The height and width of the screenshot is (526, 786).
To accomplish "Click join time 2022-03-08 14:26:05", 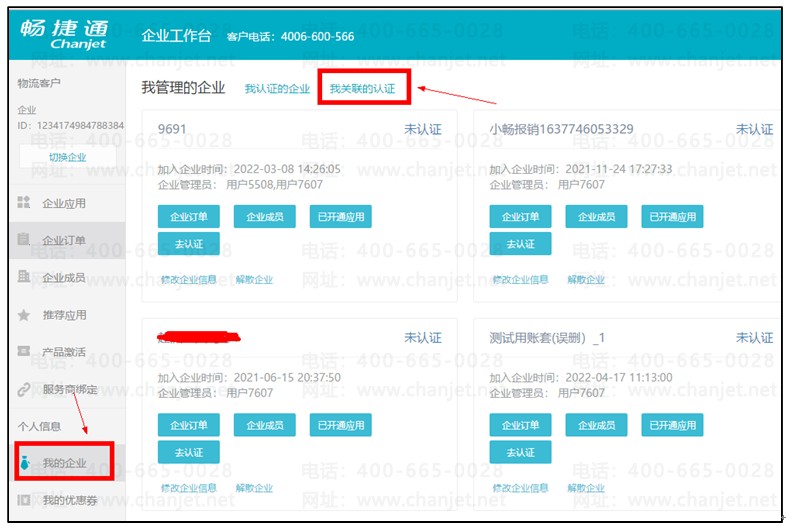I will coord(287,169).
